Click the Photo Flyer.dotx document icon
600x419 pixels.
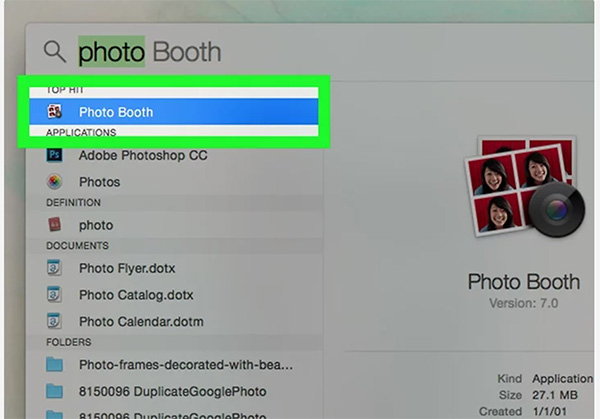coord(54,268)
